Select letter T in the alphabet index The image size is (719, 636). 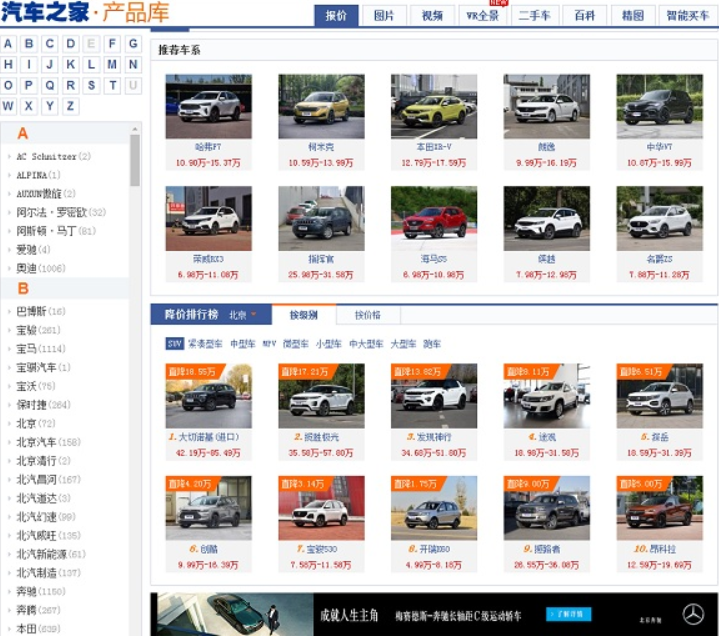(x=112, y=85)
